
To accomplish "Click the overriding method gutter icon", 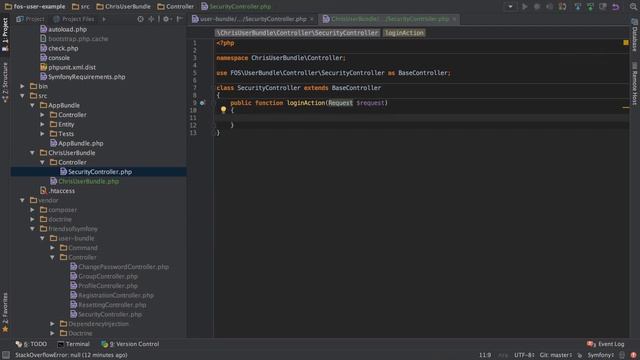I will coord(202,103).
